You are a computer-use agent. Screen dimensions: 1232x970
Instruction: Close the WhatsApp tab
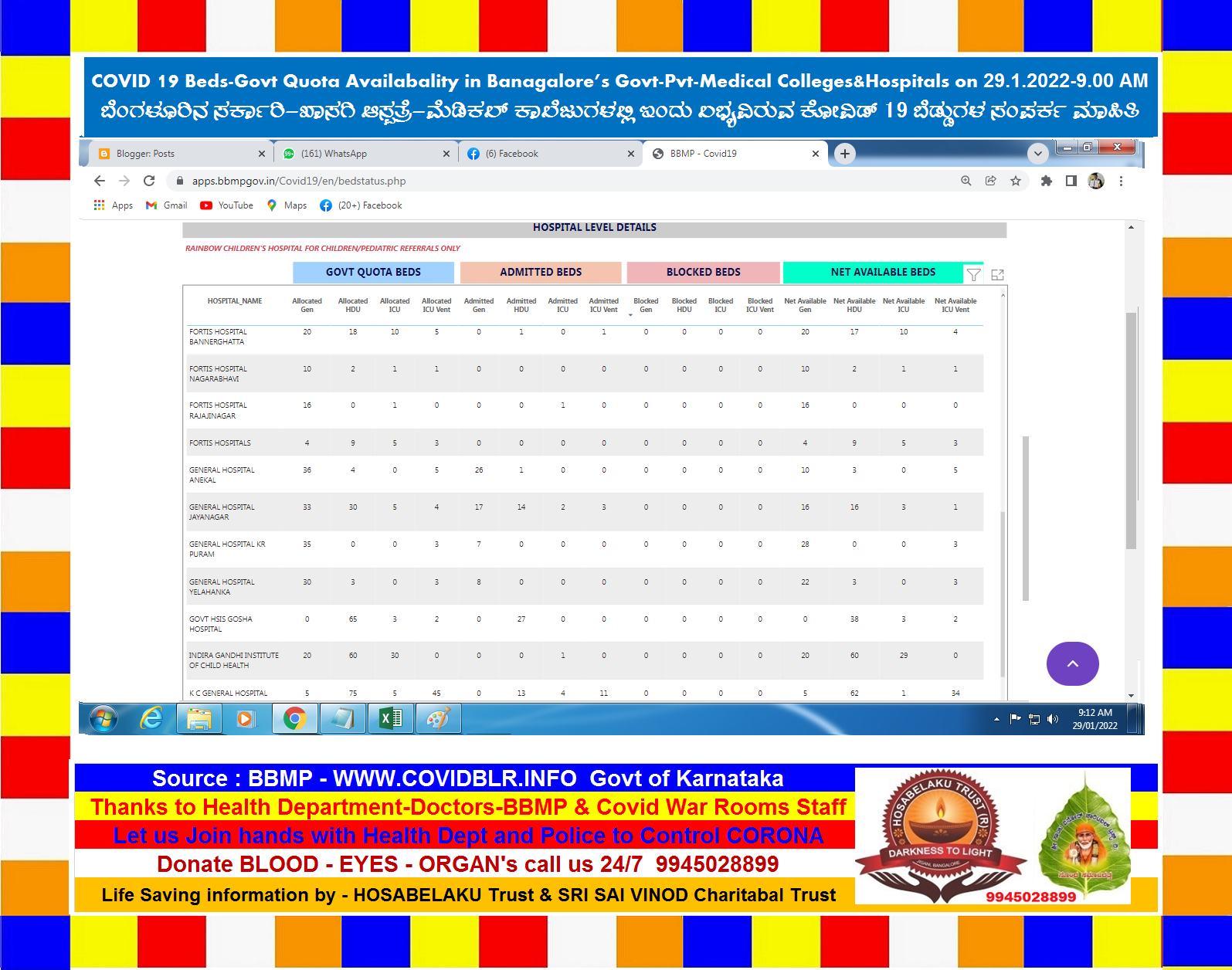pyautogui.click(x=446, y=154)
